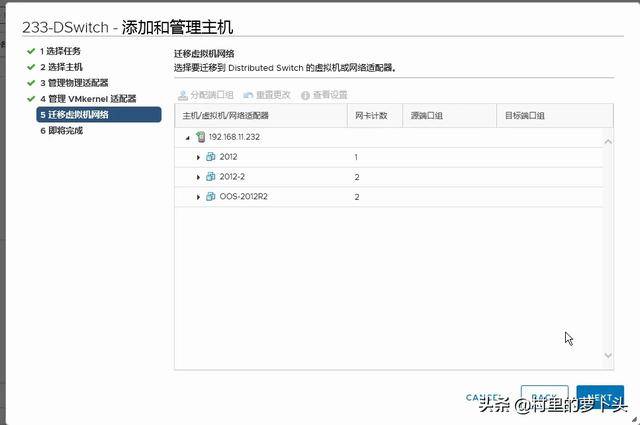Collapse the 192.168.11.232 host tree node
The height and width of the screenshot is (425, 640).
click(x=188, y=138)
